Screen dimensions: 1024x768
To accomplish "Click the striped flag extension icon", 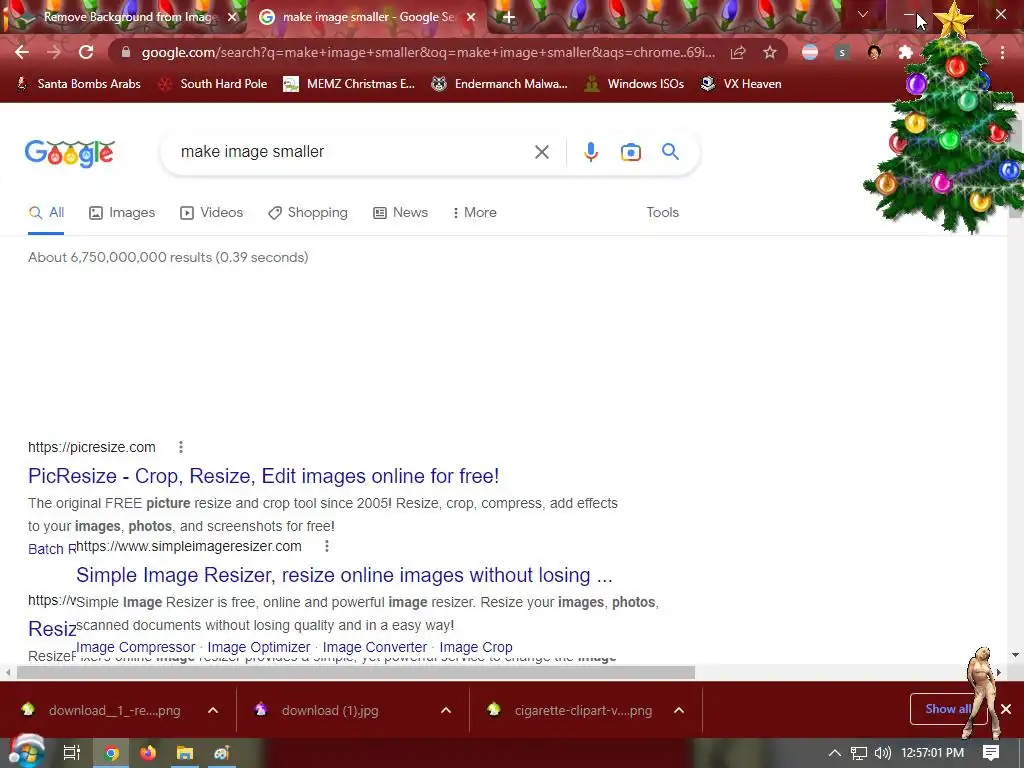I will pos(810,52).
